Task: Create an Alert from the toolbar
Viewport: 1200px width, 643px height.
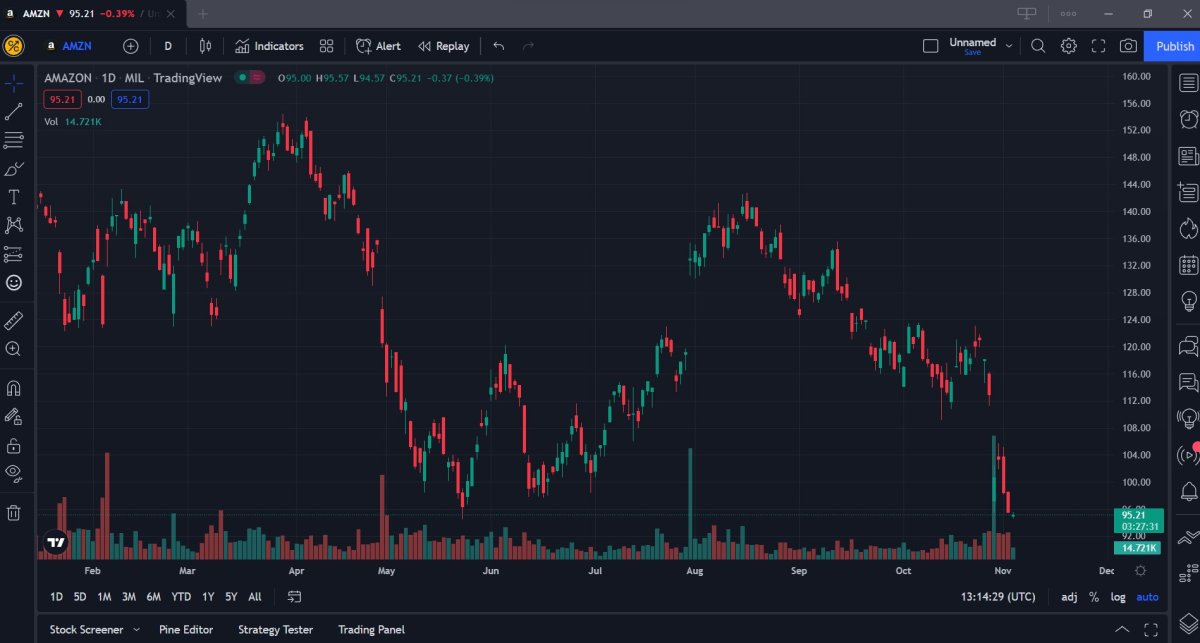Action: pyautogui.click(x=378, y=46)
